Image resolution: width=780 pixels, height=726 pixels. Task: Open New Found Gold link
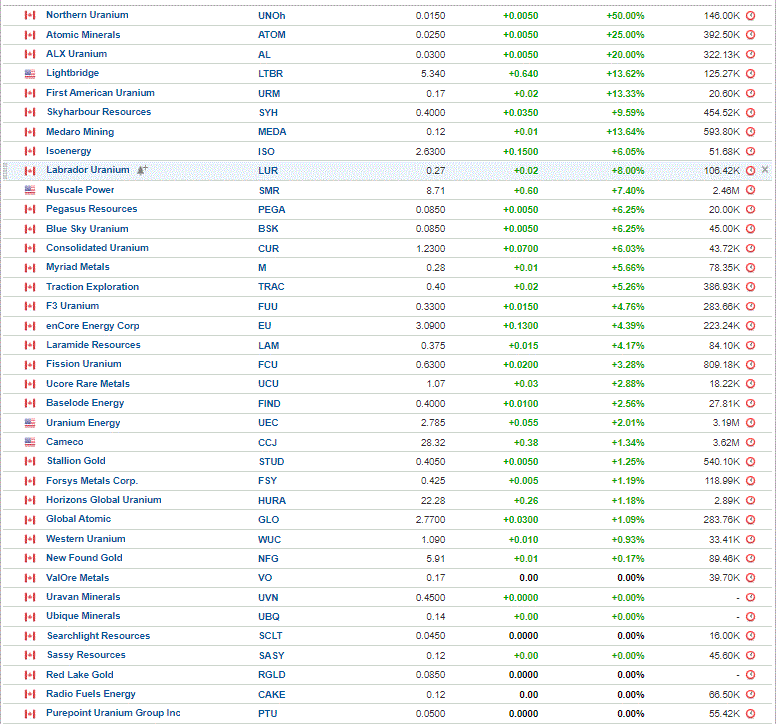pyautogui.click(x=84, y=558)
